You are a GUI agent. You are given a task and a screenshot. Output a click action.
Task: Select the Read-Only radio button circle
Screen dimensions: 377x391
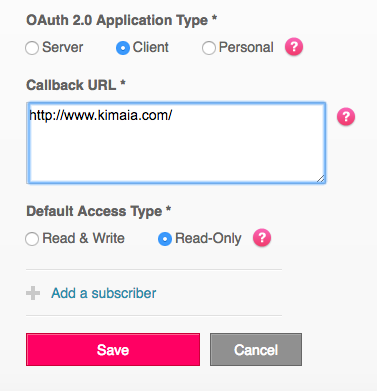(x=165, y=239)
